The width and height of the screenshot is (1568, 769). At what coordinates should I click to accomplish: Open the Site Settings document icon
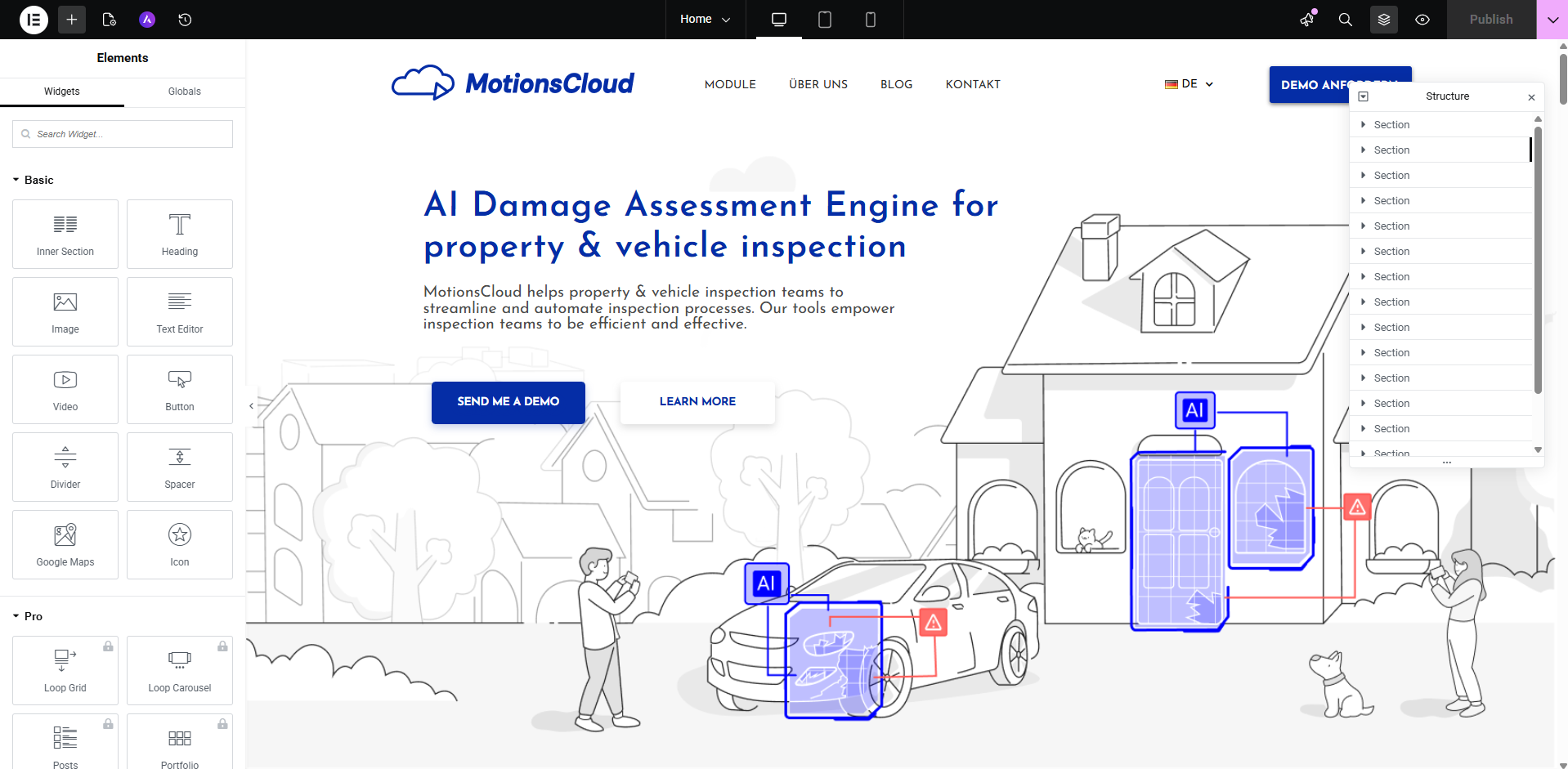click(x=109, y=20)
